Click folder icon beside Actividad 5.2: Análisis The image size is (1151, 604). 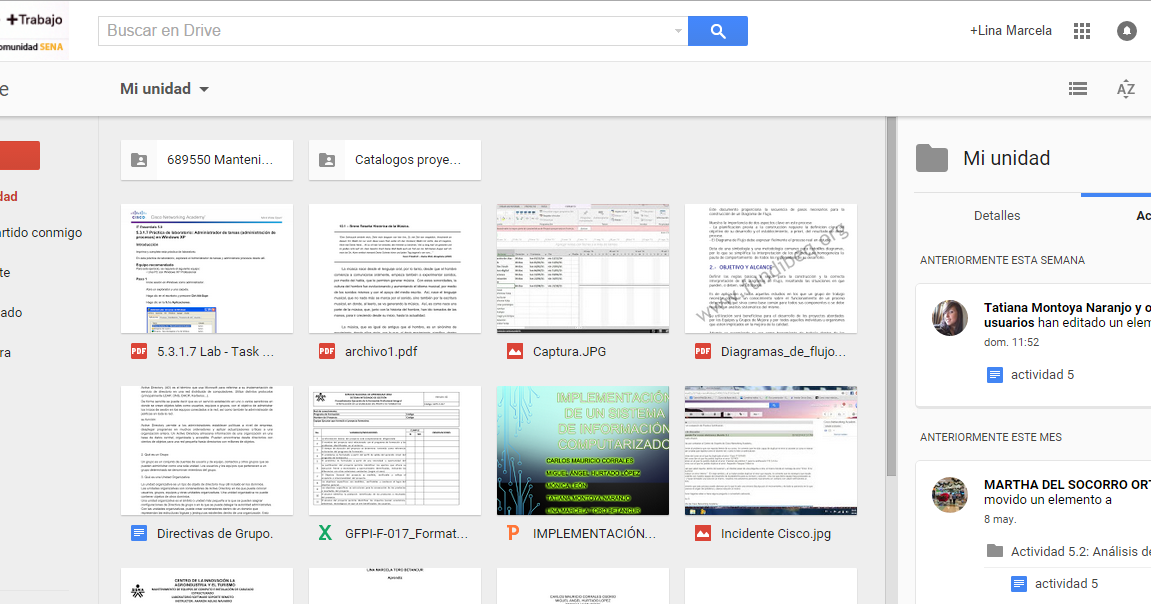tap(995, 550)
